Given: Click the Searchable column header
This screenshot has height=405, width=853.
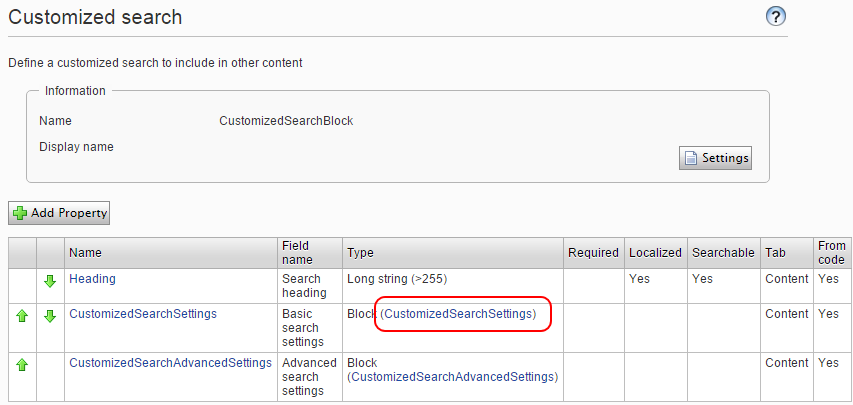Looking at the screenshot, I should (x=723, y=253).
